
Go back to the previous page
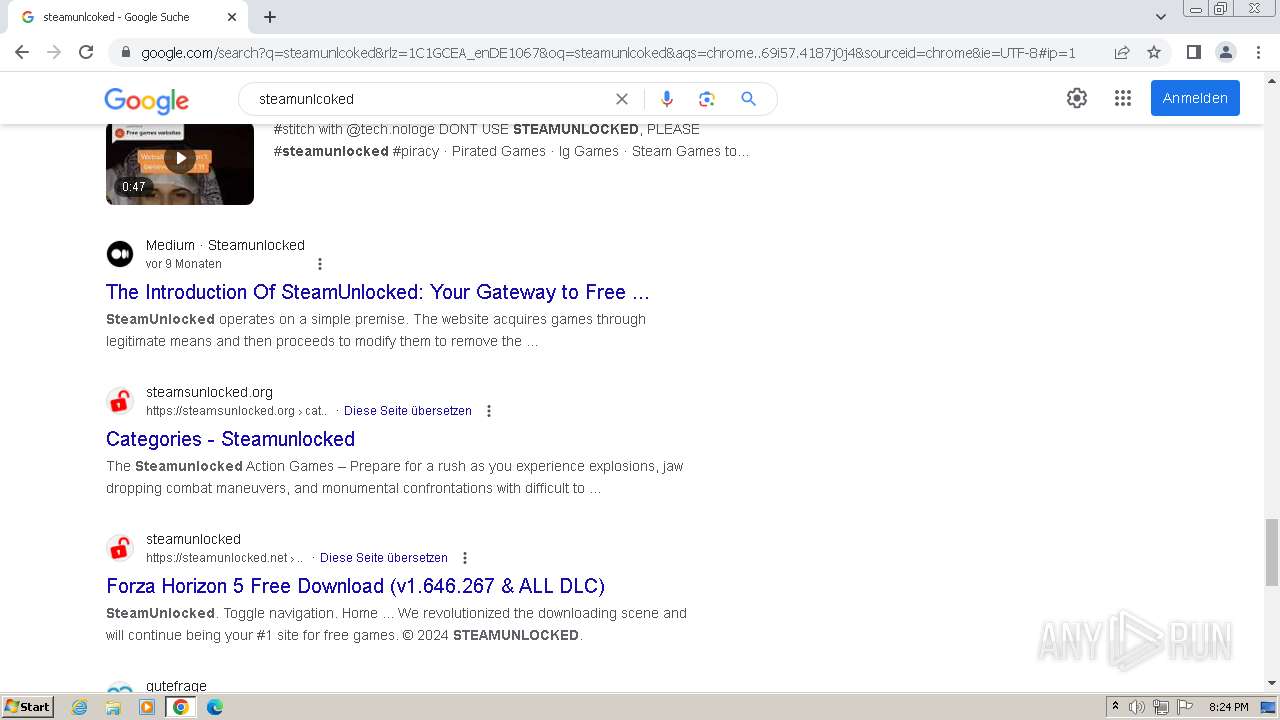coord(22,52)
